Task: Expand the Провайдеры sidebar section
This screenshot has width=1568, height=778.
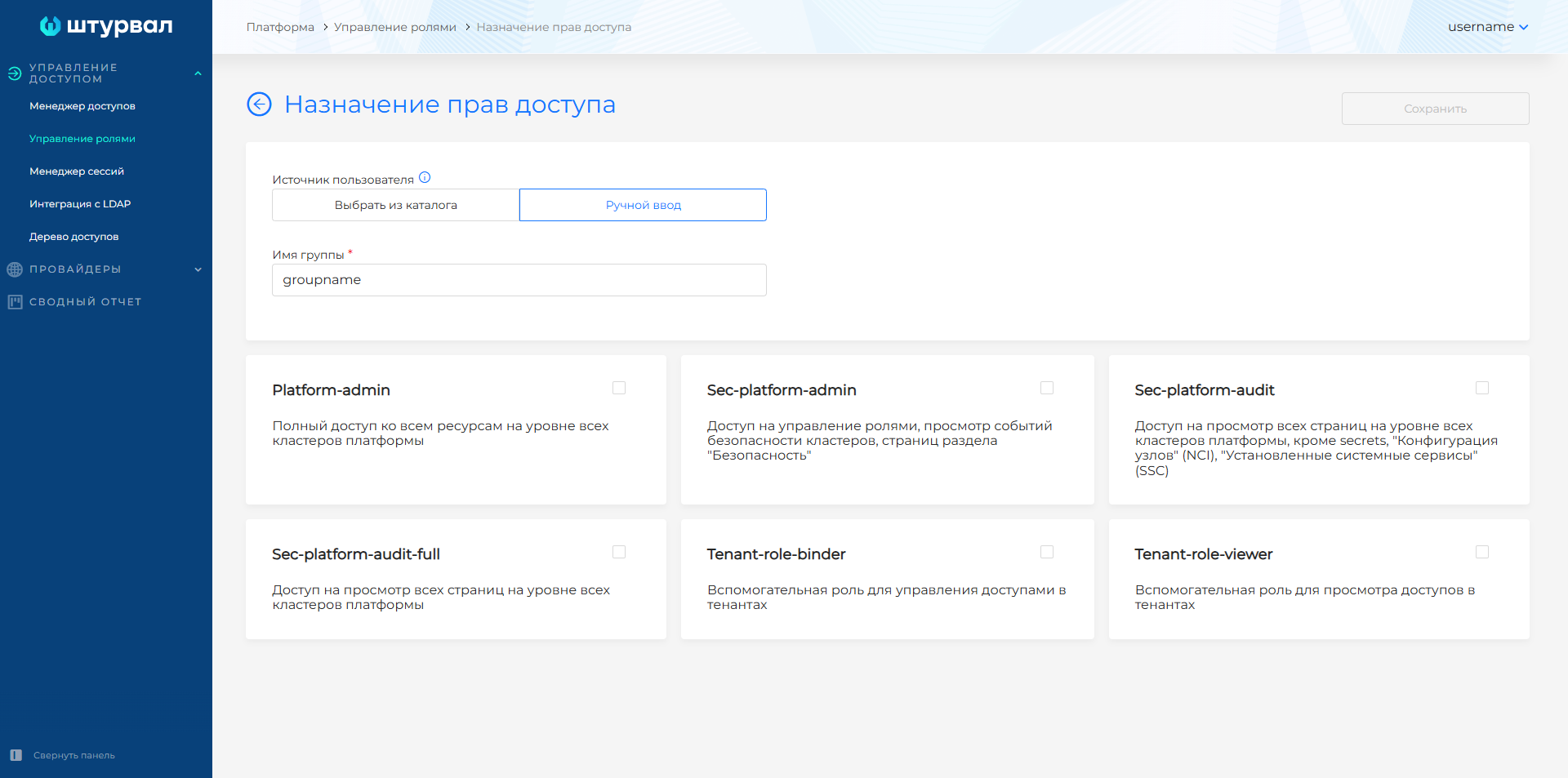Action: point(198,269)
